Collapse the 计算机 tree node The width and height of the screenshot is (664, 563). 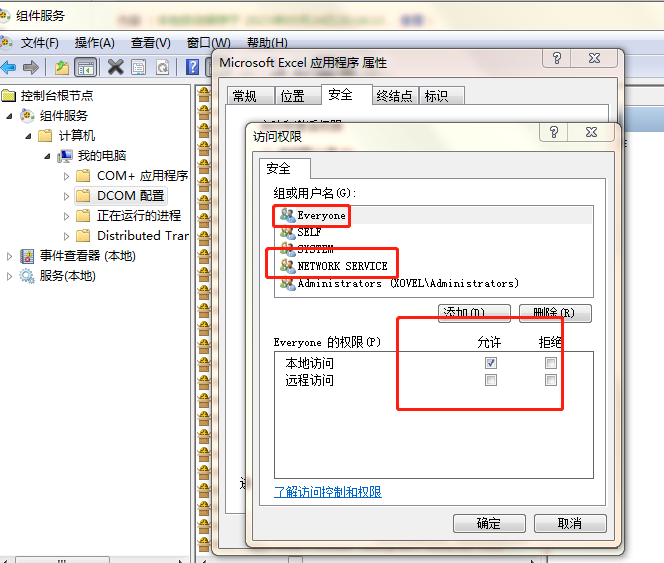click(x=28, y=136)
